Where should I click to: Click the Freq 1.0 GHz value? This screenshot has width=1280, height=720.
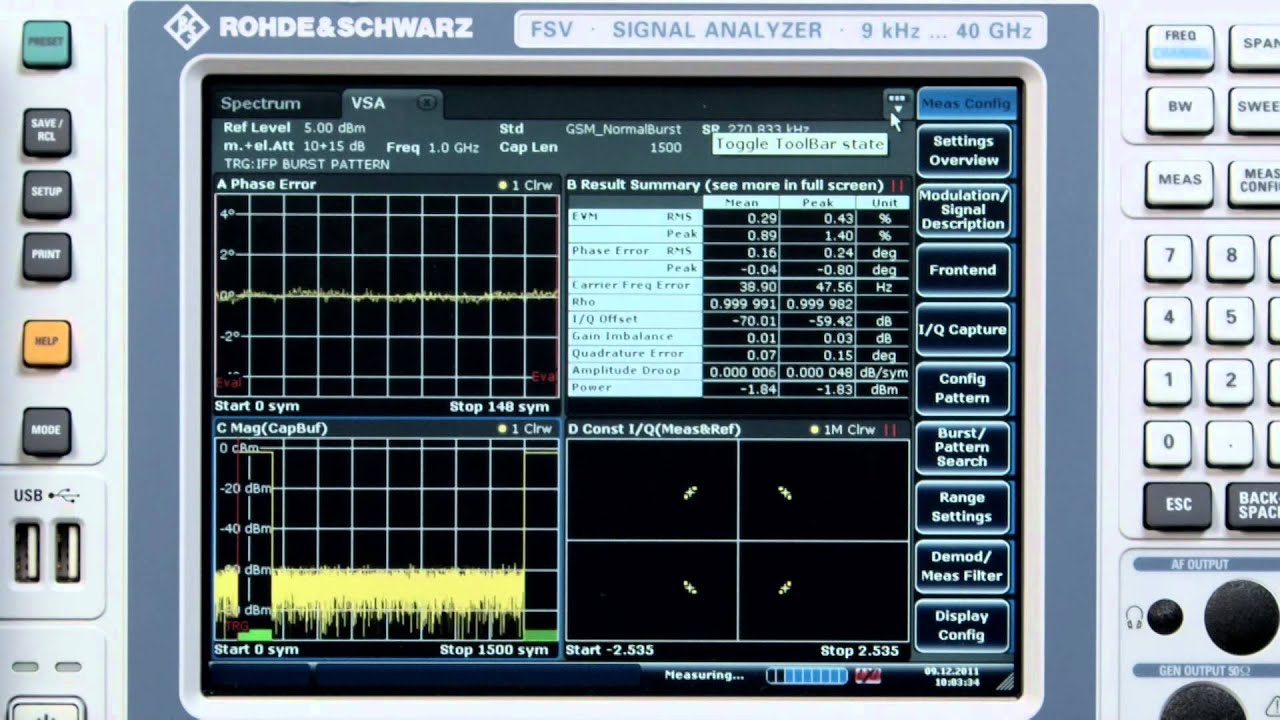(454, 147)
